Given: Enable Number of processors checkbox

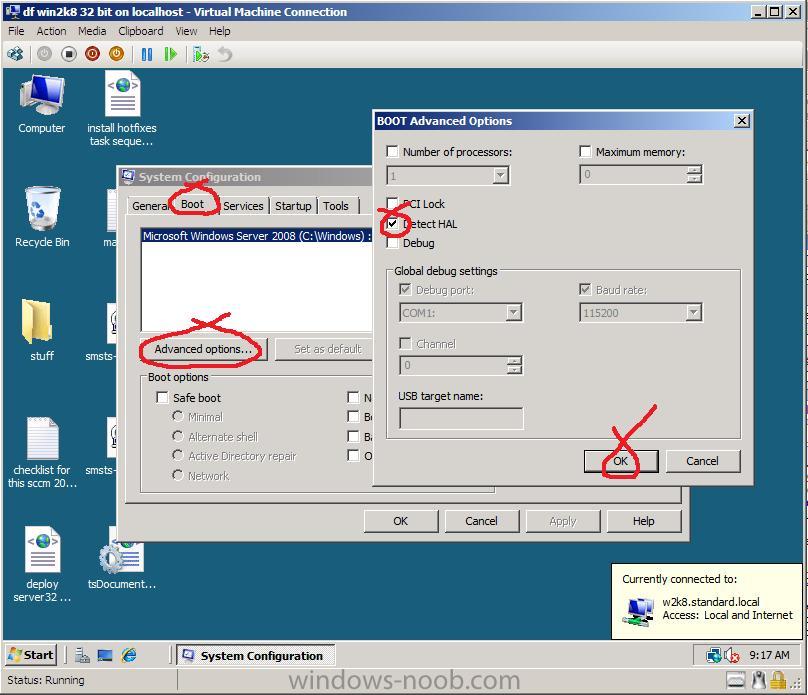Looking at the screenshot, I should [x=392, y=151].
